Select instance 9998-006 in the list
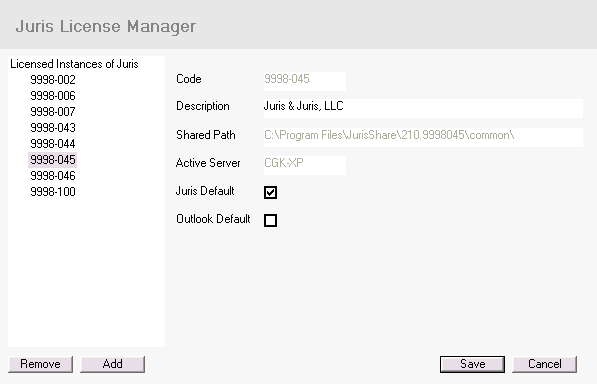 pyautogui.click(x=53, y=96)
